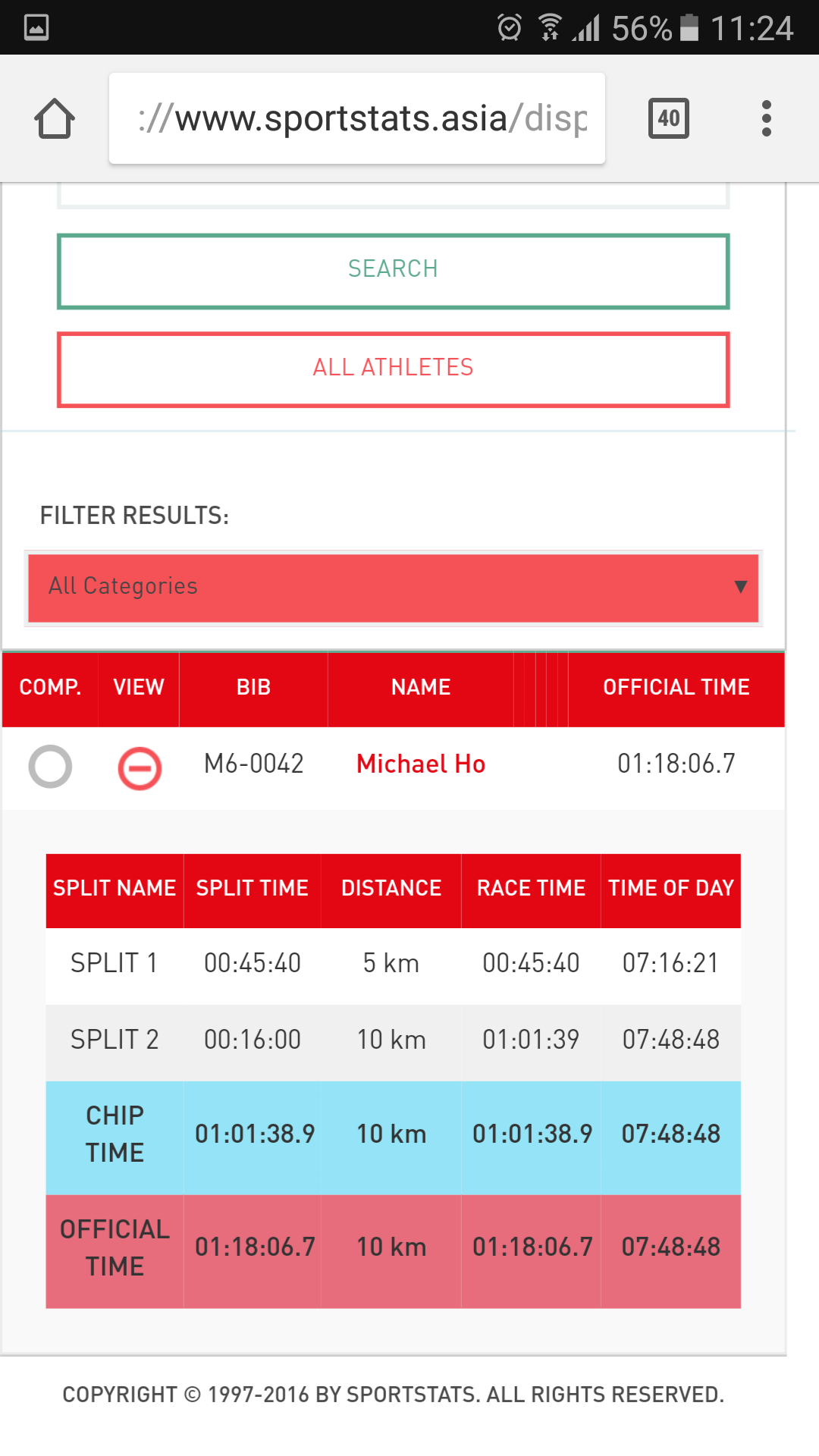Screen dimensions: 819x1456
Task: Click the ALL ATHLETES button
Action: click(393, 369)
